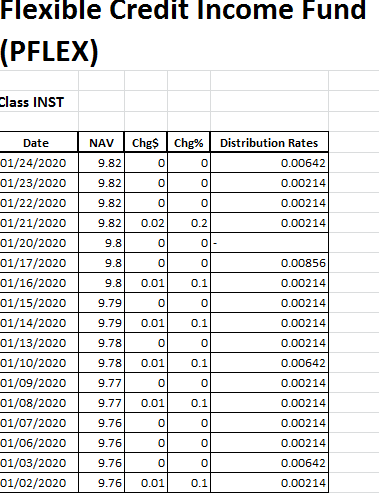Click the Distribution Rates column header
The height and width of the screenshot is (493, 379).
pyautogui.click(x=269, y=143)
